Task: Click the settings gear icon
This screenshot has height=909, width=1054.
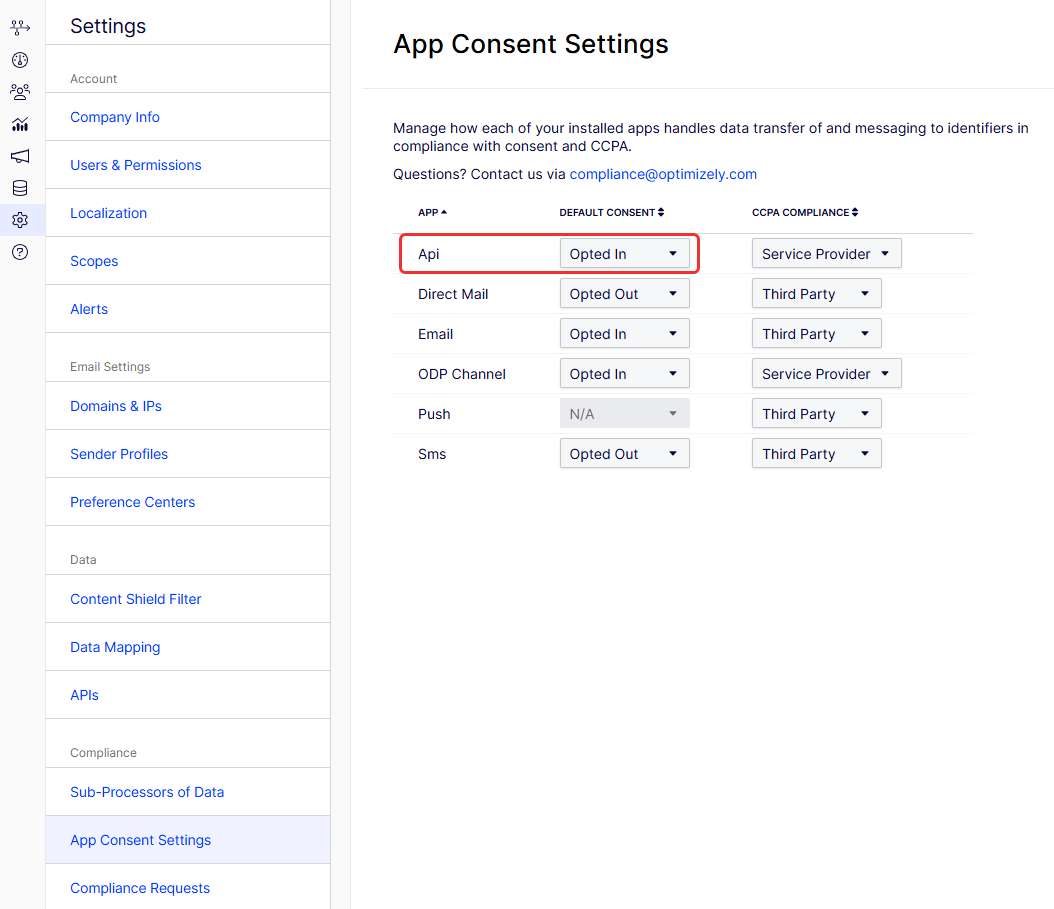Action: click(x=20, y=220)
